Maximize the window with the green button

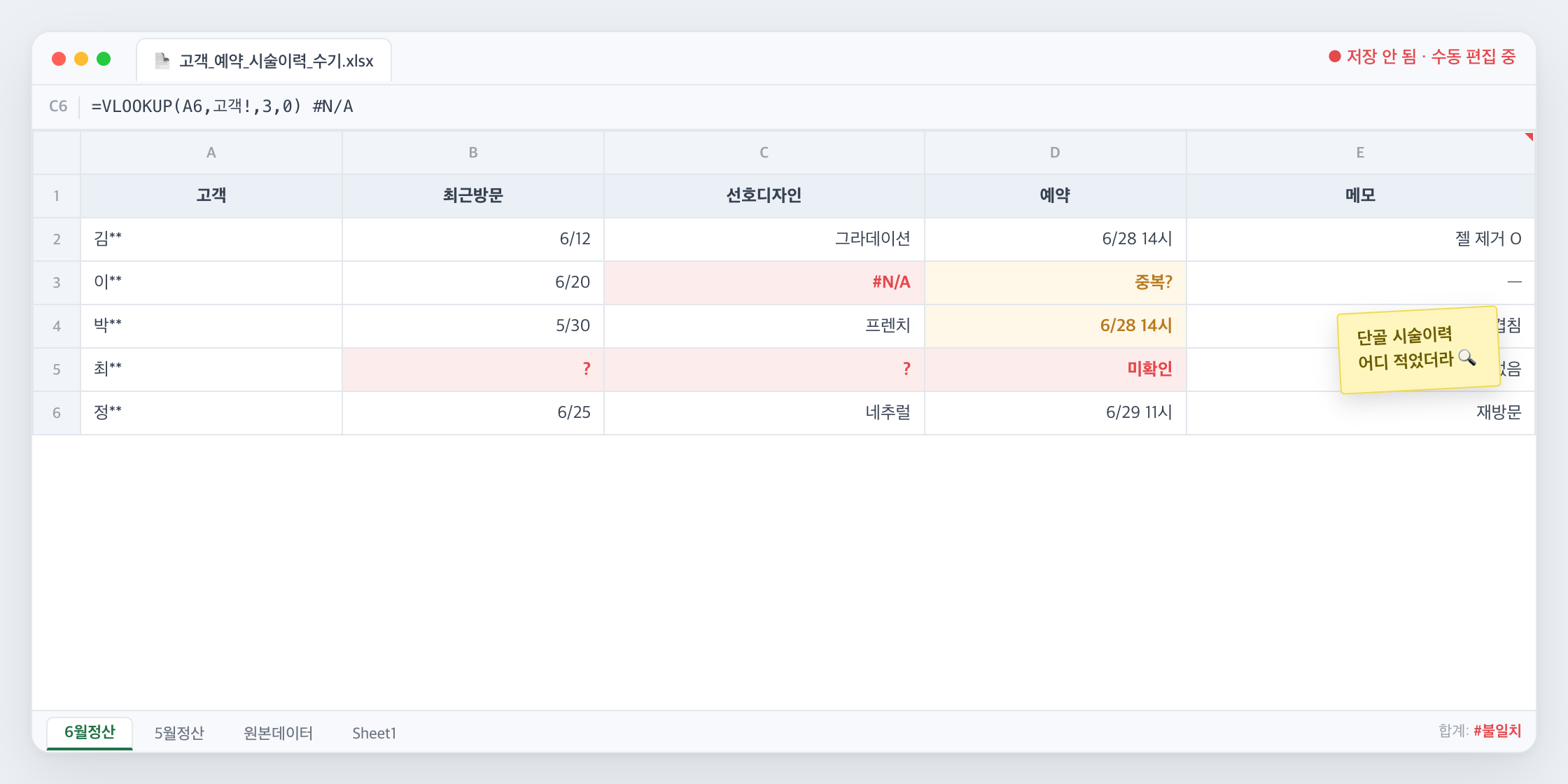coord(104,59)
